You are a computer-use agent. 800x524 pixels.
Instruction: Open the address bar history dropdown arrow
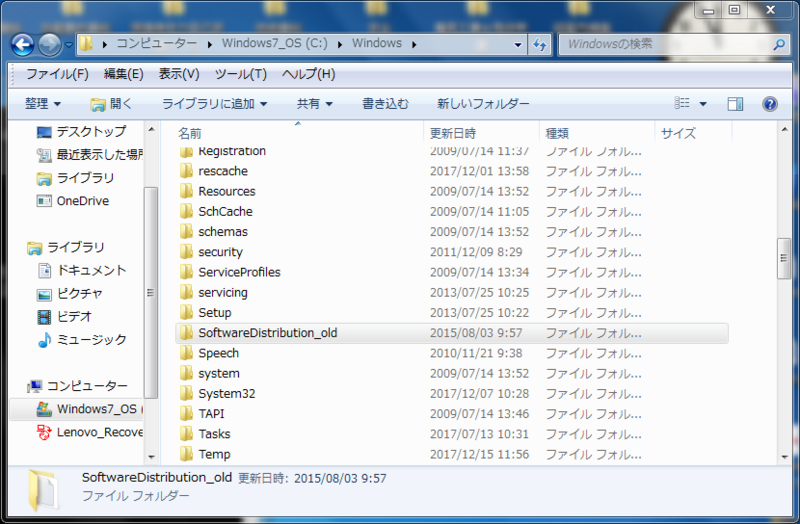click(x=518, y=44)
